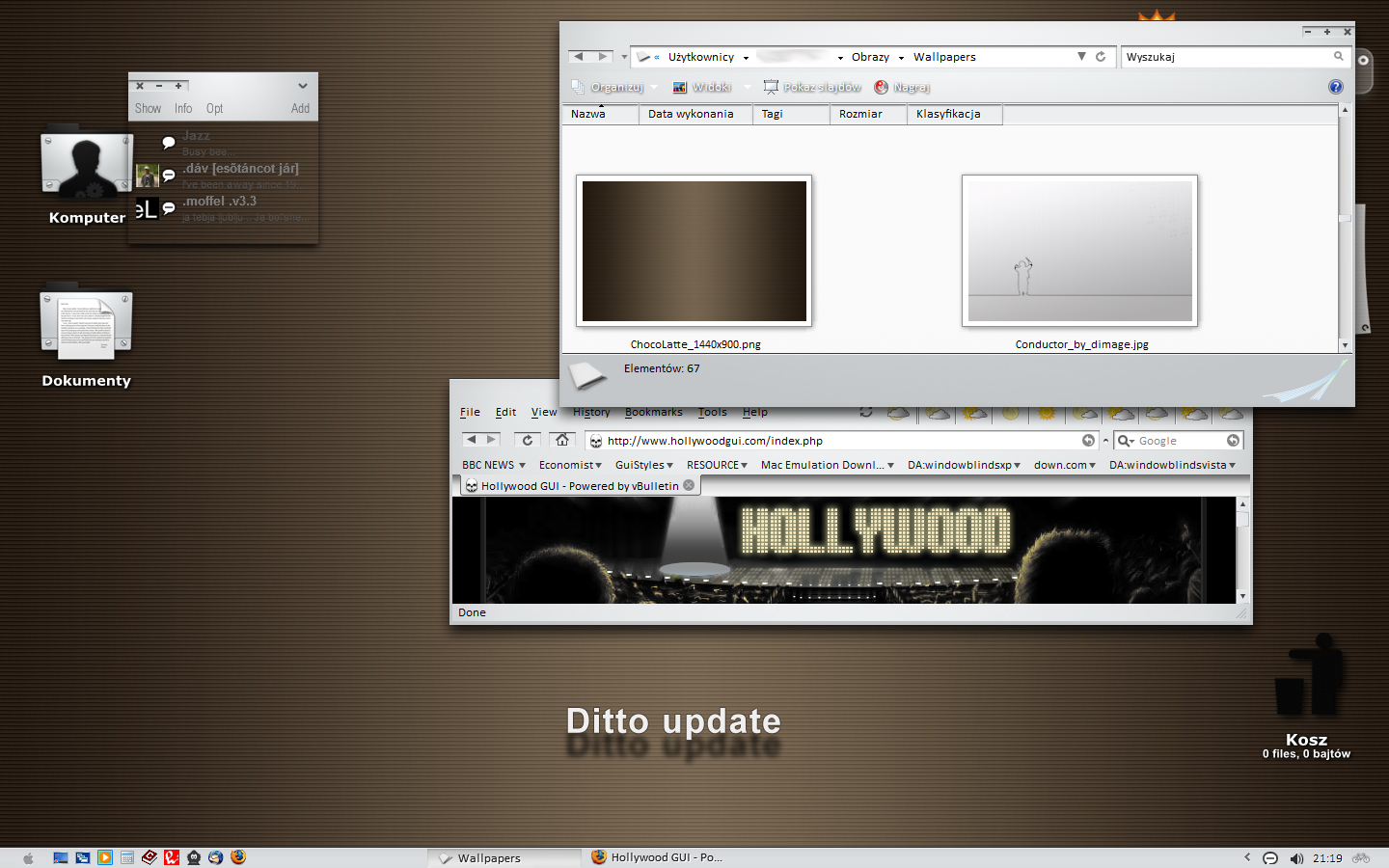The width and height of the screenshot is (1389, 868).
Task: Go forward in Firefox
Action: pos(492,440)
